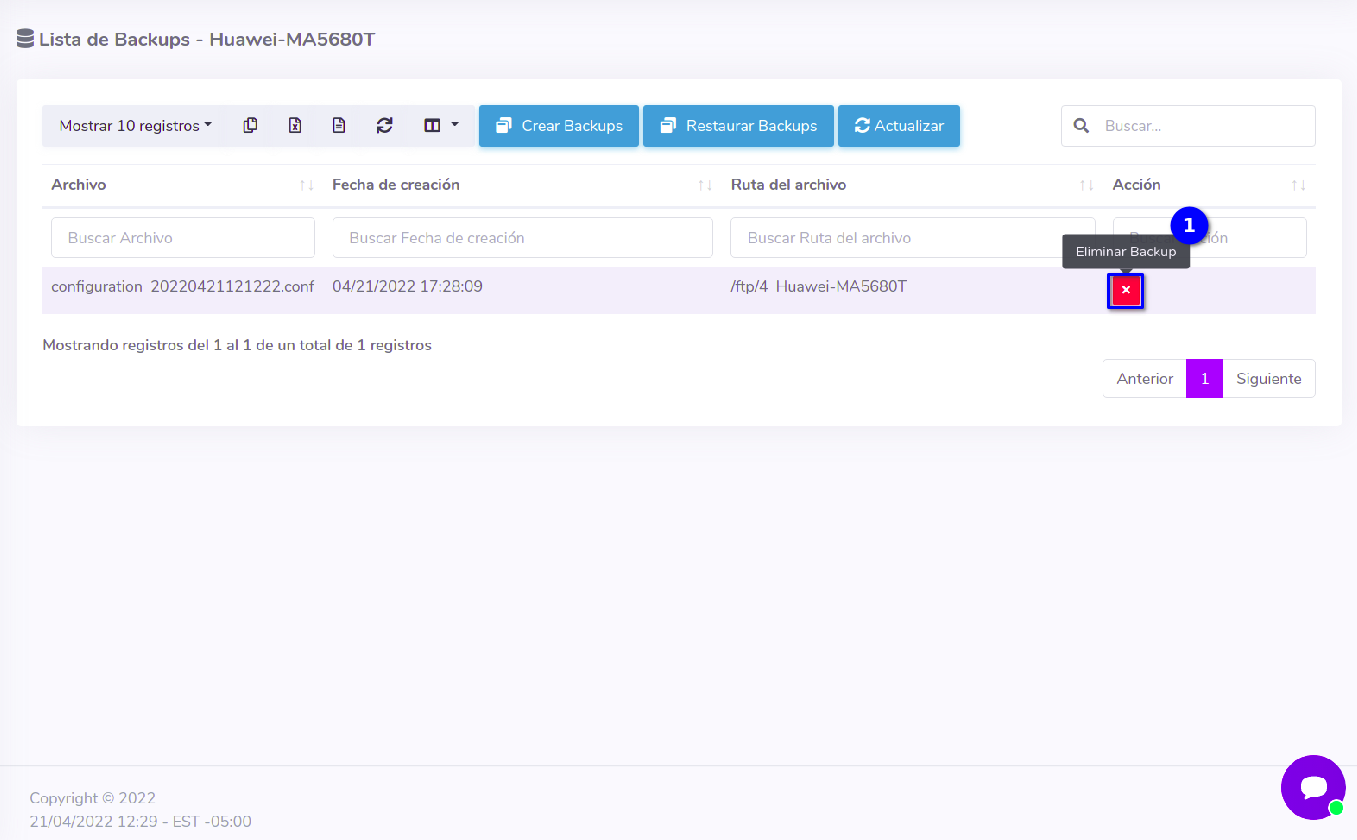Sort by Archivo column arrows
The width and height of the screenshot is (1357, 840).
[306, 185]
